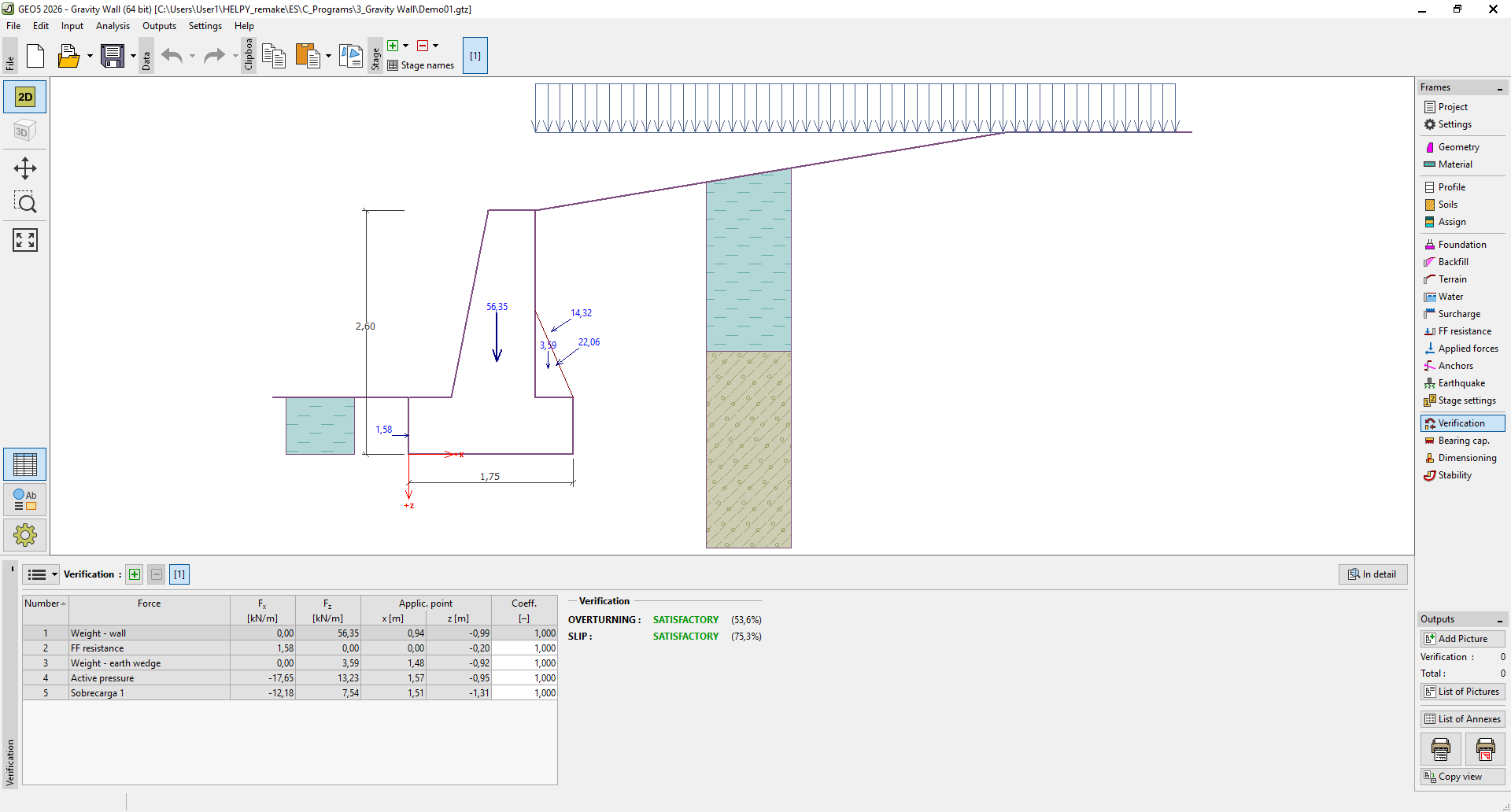Edit coefficient field for FF resistance

click(525, 648)
